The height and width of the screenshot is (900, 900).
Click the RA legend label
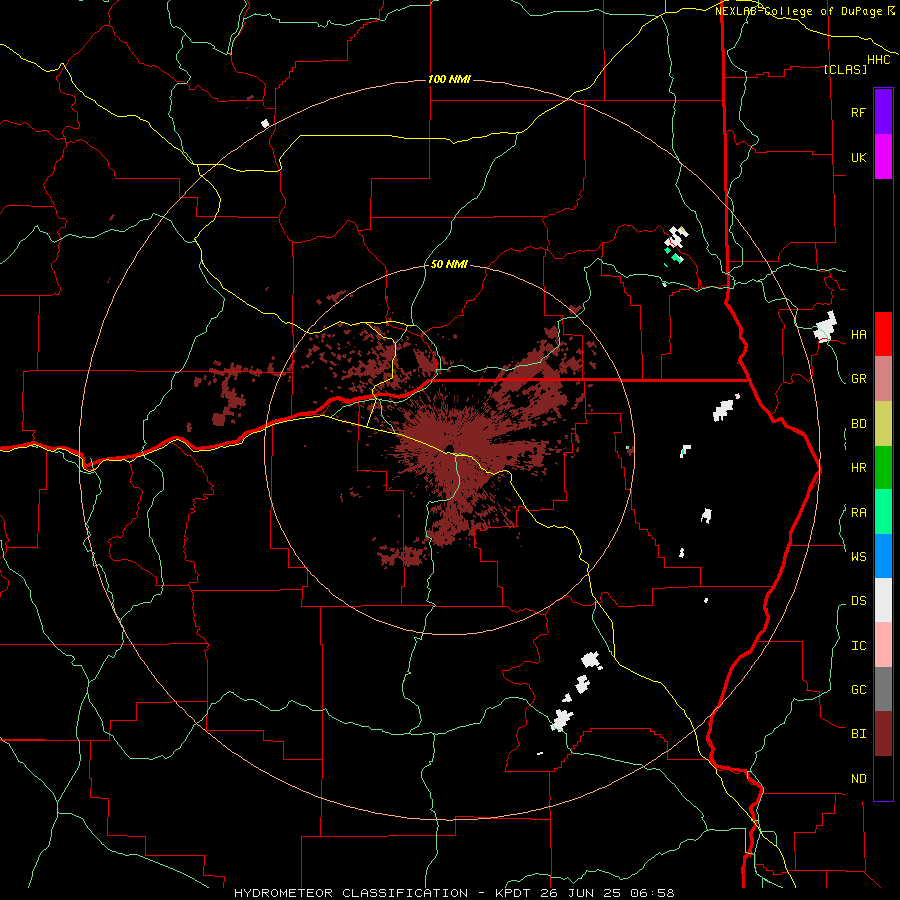coord(858,513)
